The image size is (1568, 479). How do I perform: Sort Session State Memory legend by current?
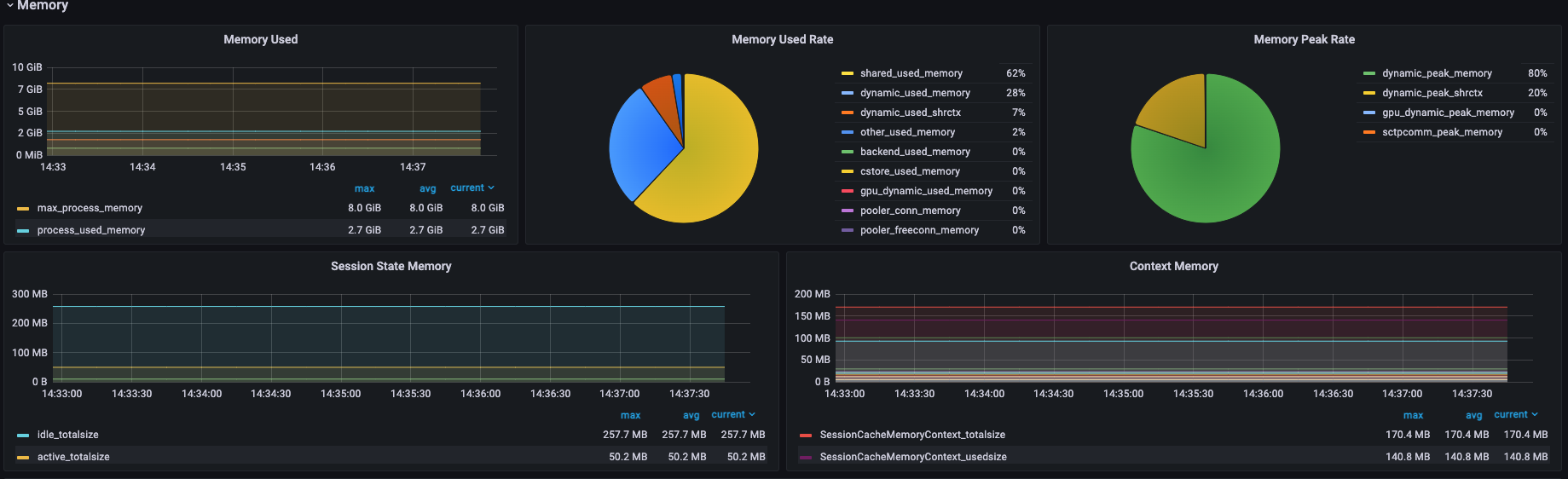pyautogui.click(x=733, y=414)
